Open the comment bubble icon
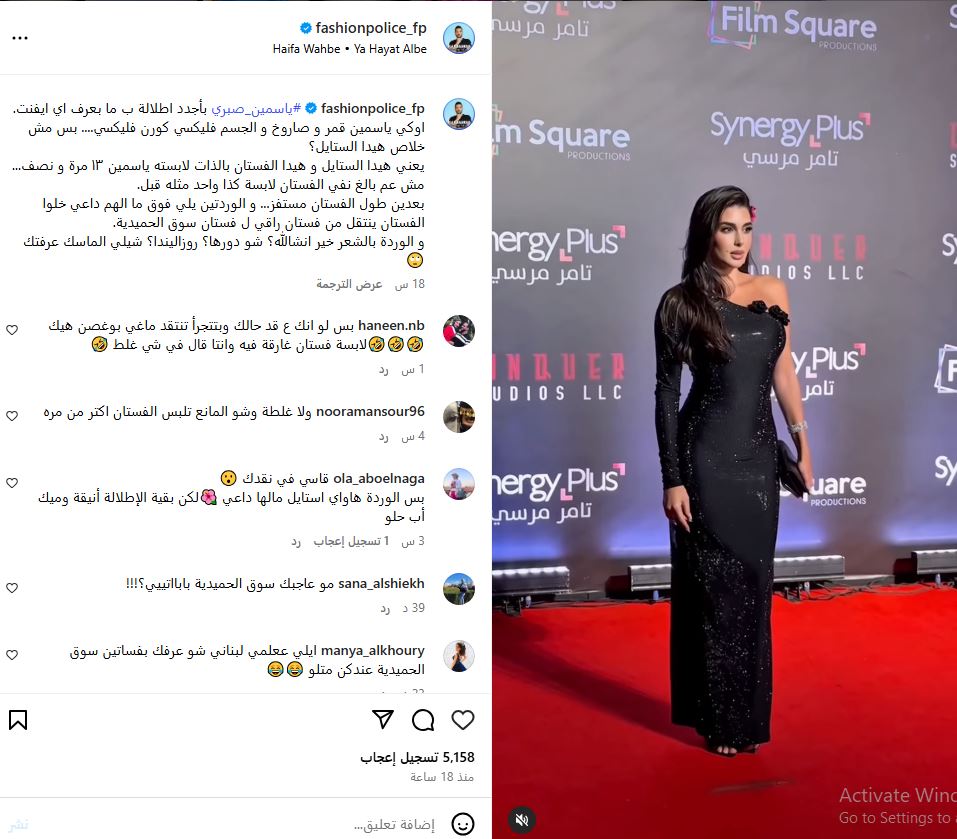The image size is (957, 839). [423, 720]
